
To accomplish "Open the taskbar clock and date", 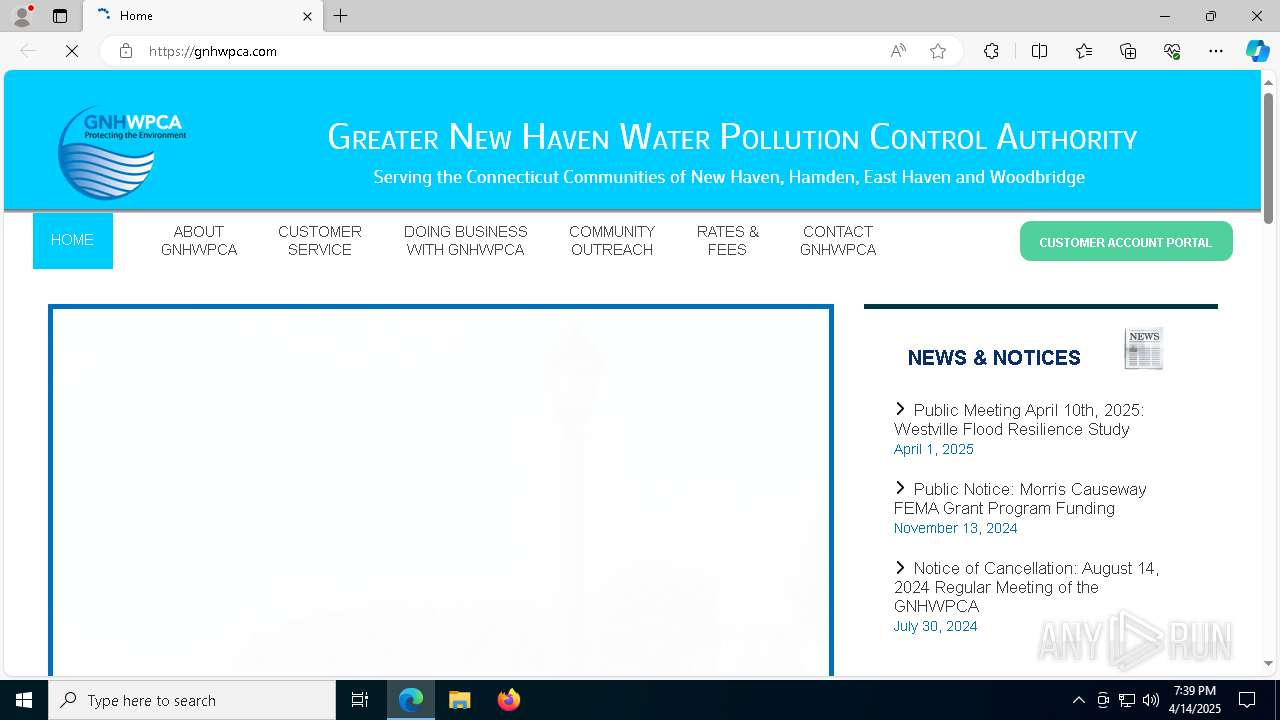I will point(1195,700).
